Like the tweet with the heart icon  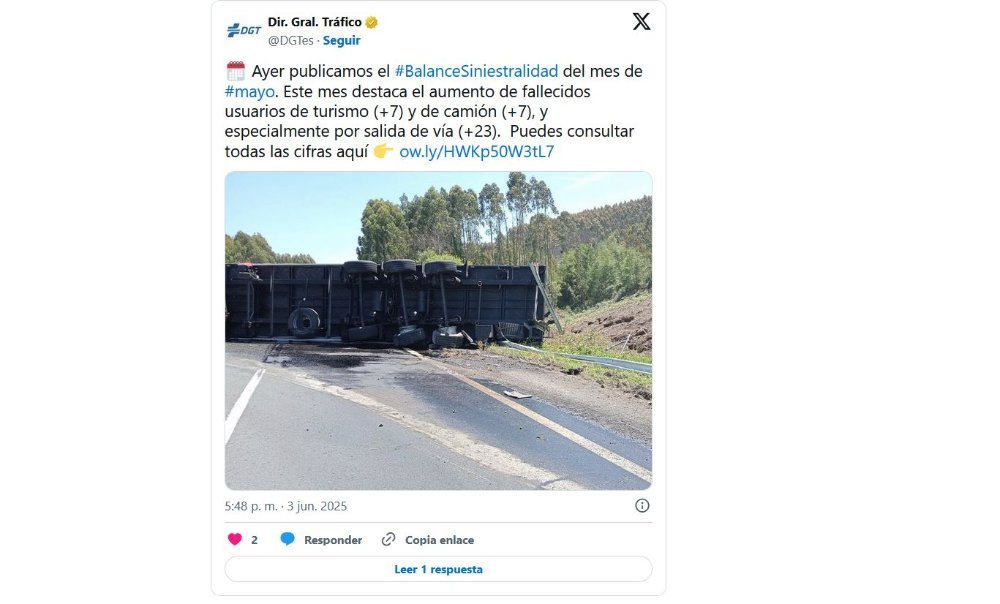235,540
